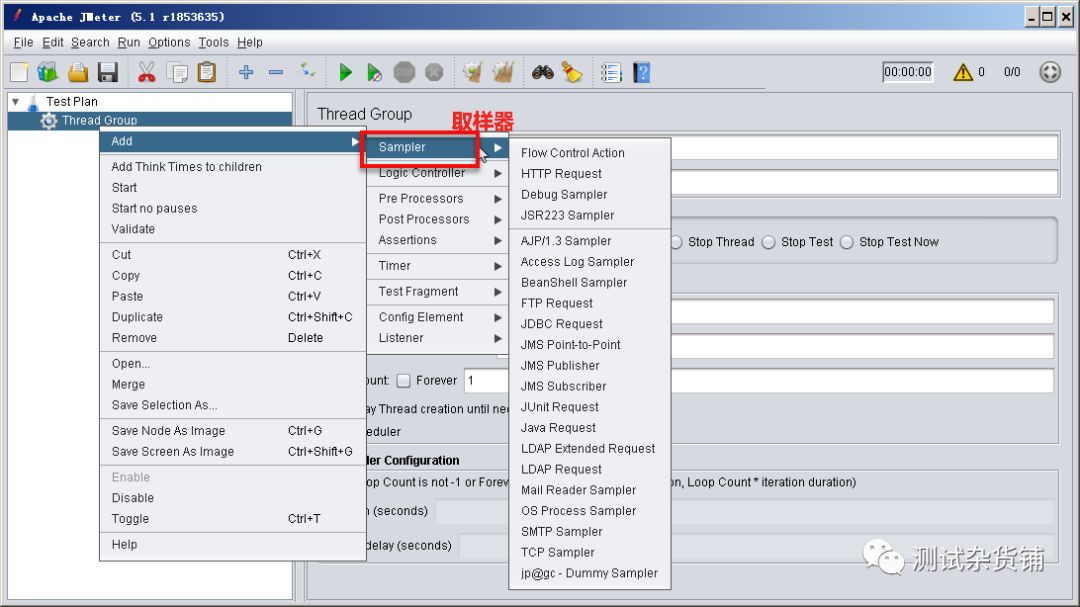Viewport: 1080px width, 607px height.
Task: Expand the Logic Controller submenu
Action: [x=437, y=173]
